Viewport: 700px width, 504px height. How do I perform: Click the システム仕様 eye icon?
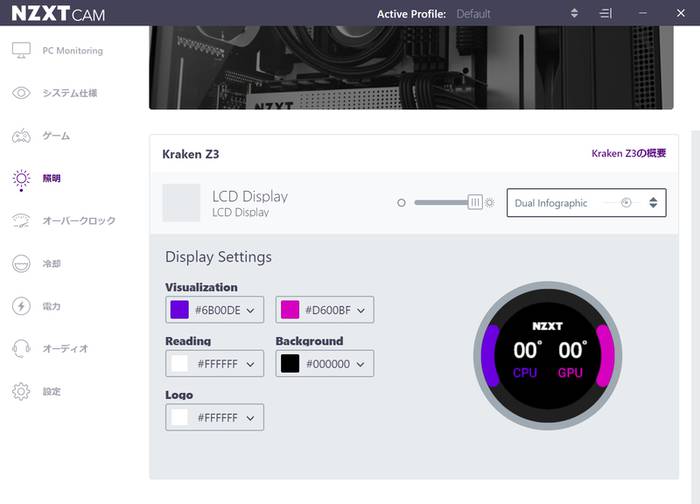(x=21, y=93)
